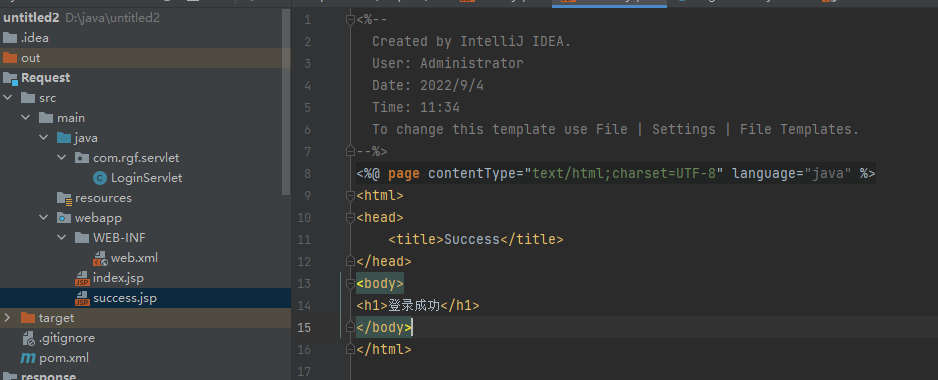Viewport: 938px width, 380px height.
Task: Click the fold marker beside closing body tag
Action: pos(351,327)
